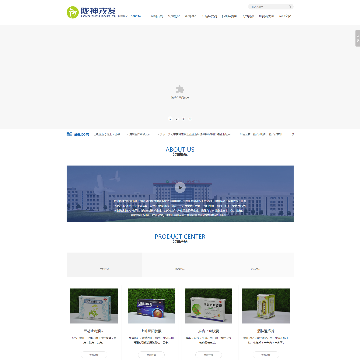Open the dark blue product box thumbnail
This screenshot has height=360, width=360.
151,306
